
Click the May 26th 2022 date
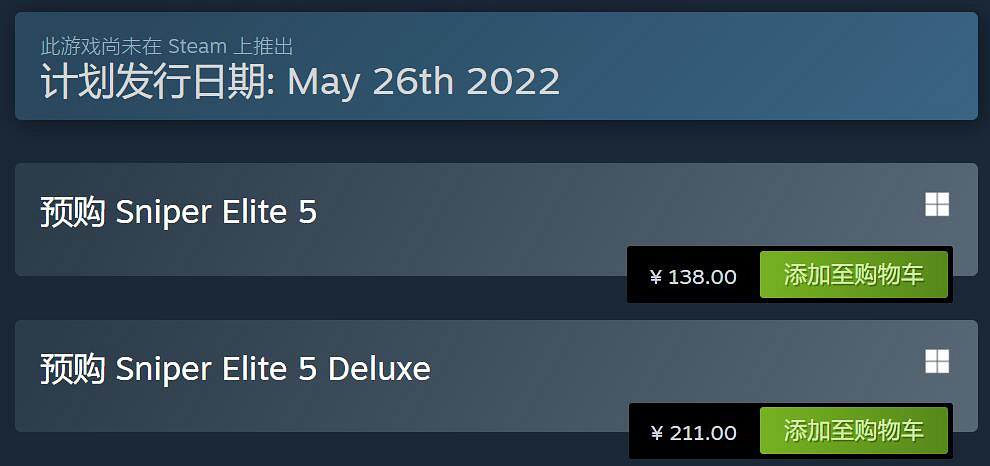pyautogui.click(x=424, y=82)
